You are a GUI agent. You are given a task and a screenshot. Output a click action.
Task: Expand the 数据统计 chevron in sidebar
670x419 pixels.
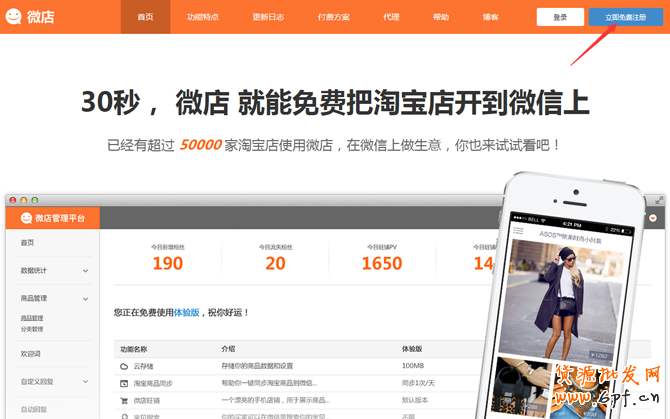(85, 271)
